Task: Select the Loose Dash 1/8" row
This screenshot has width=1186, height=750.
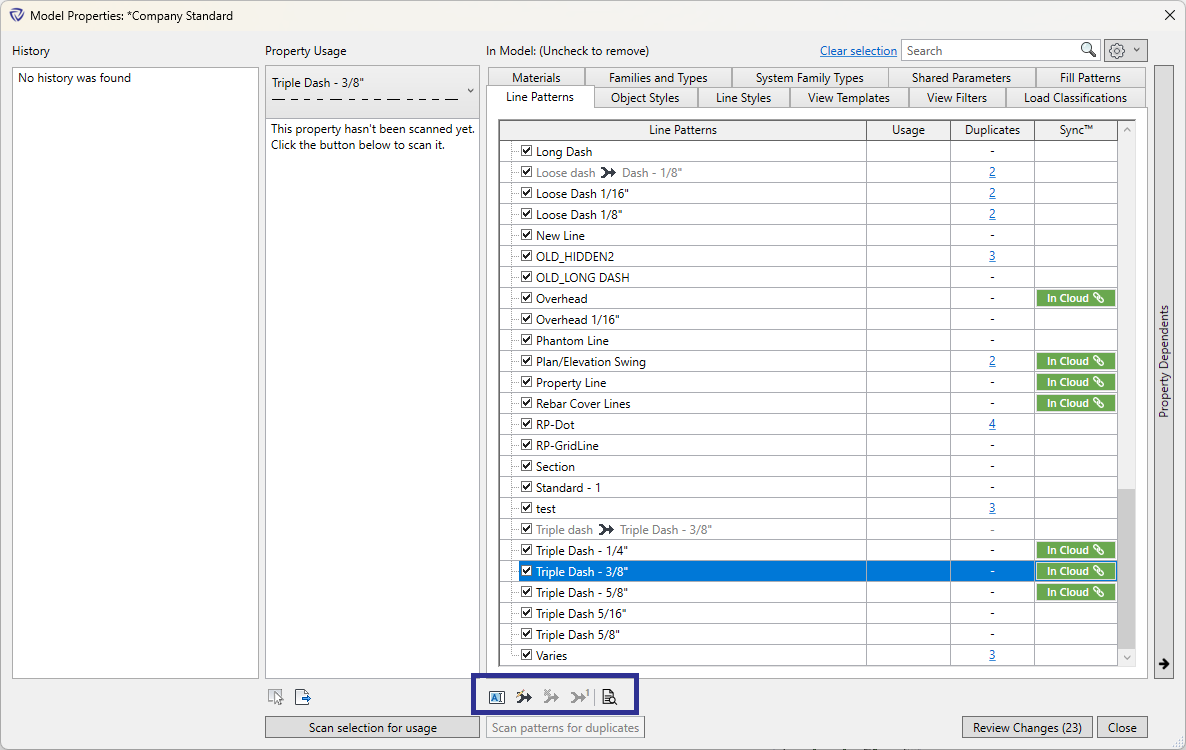Action: (x=808, y=215)
